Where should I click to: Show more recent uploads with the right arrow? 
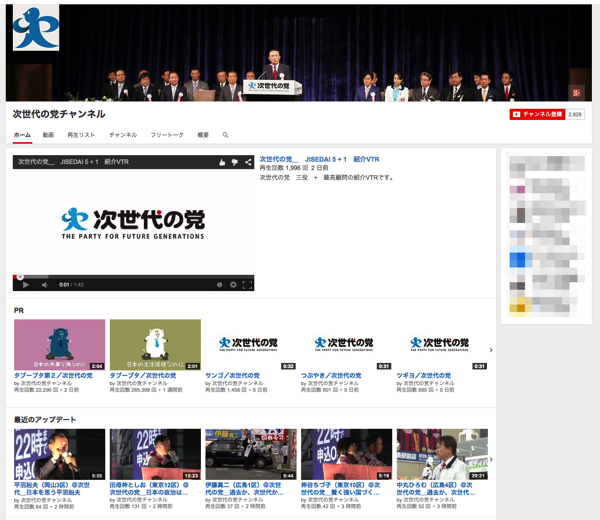pyautogui.click(x=491, y=459)
